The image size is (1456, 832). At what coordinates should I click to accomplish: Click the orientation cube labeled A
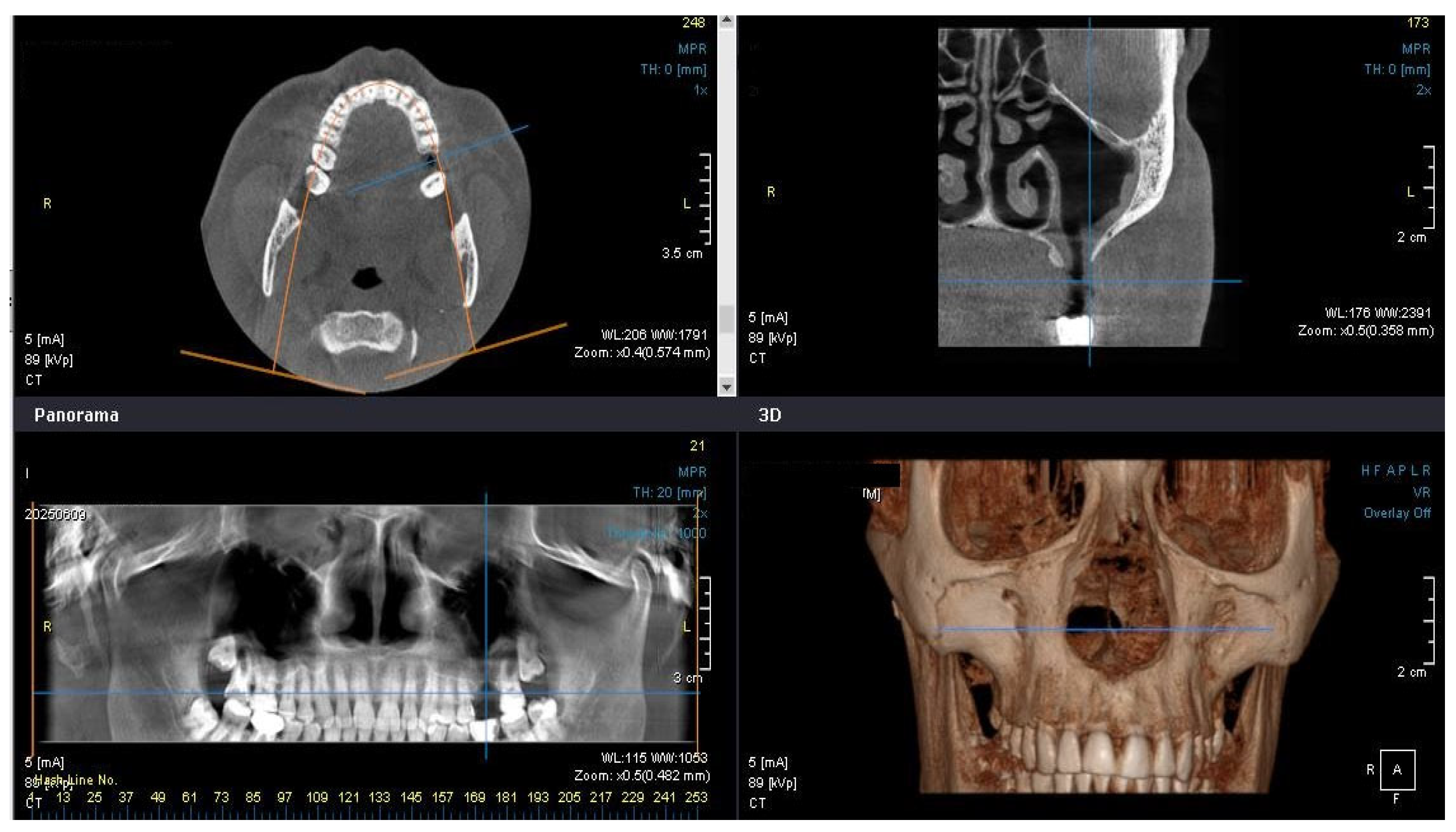[x=1396, y=770]
